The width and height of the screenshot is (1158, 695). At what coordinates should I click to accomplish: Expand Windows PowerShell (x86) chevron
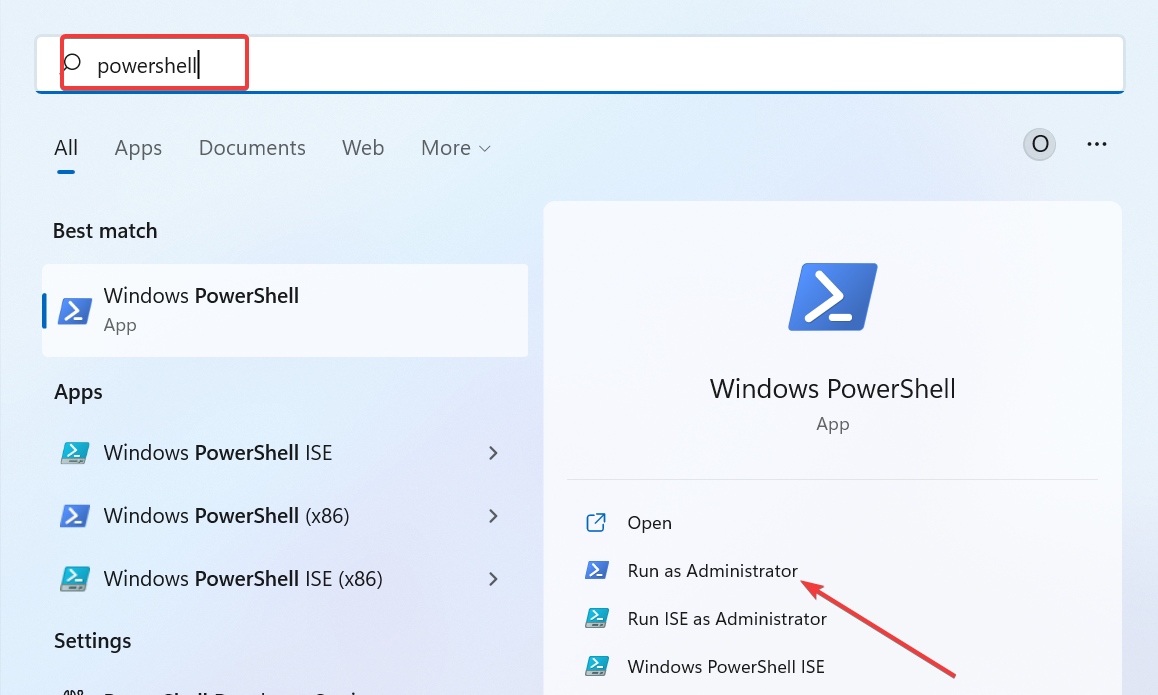coord(493,516)
